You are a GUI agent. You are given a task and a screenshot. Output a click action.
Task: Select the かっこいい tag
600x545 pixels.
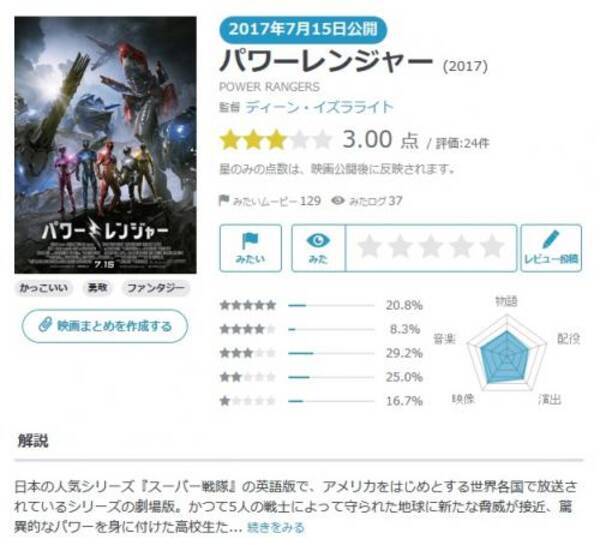coord(44,288)
